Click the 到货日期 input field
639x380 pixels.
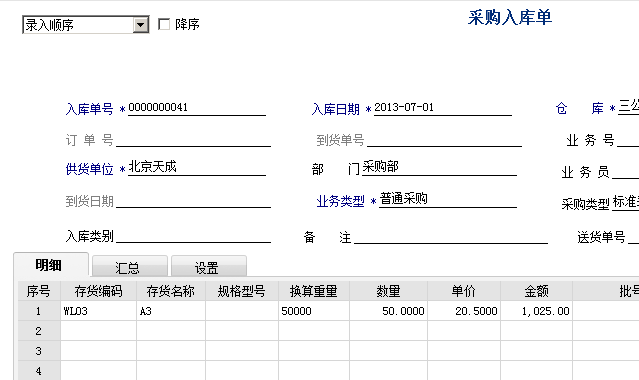click(x=193, y=201)
